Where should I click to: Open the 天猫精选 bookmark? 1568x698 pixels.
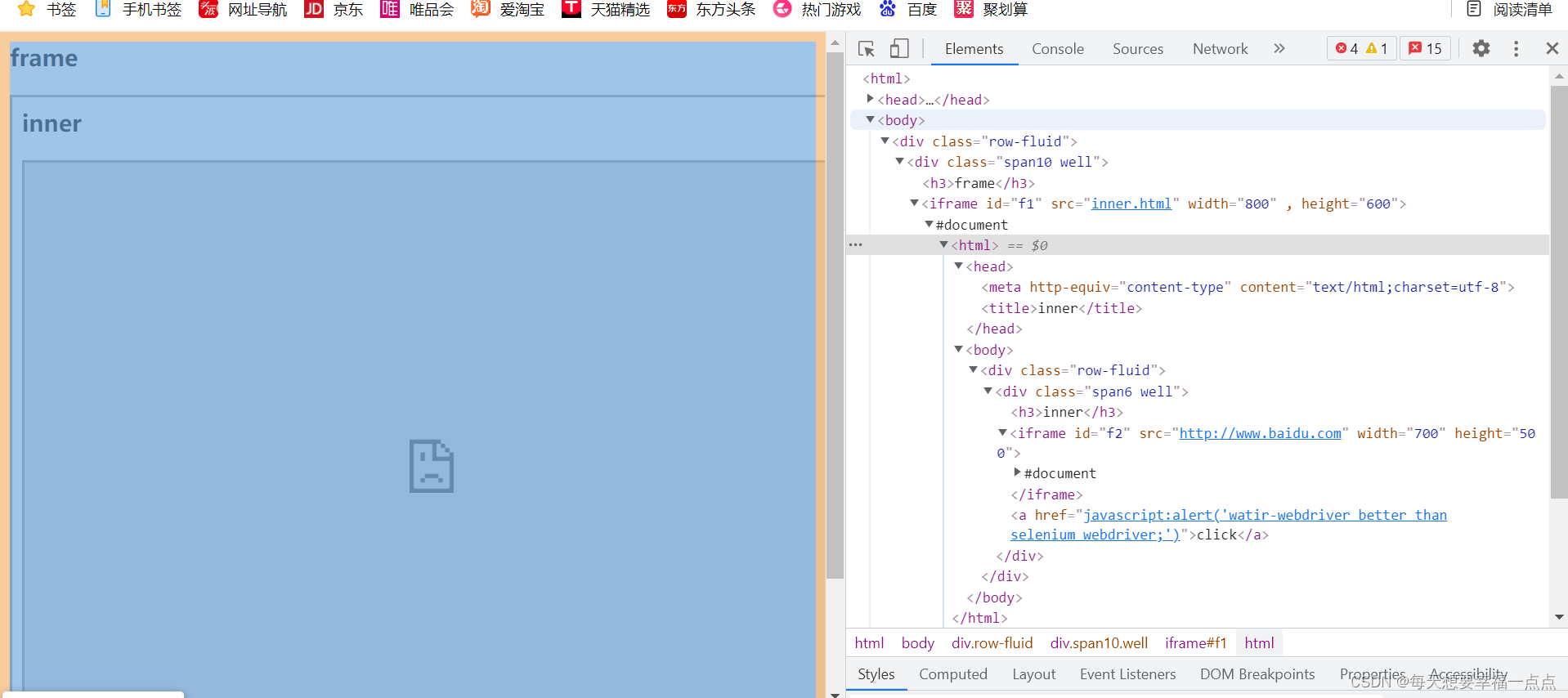point(606,9)
